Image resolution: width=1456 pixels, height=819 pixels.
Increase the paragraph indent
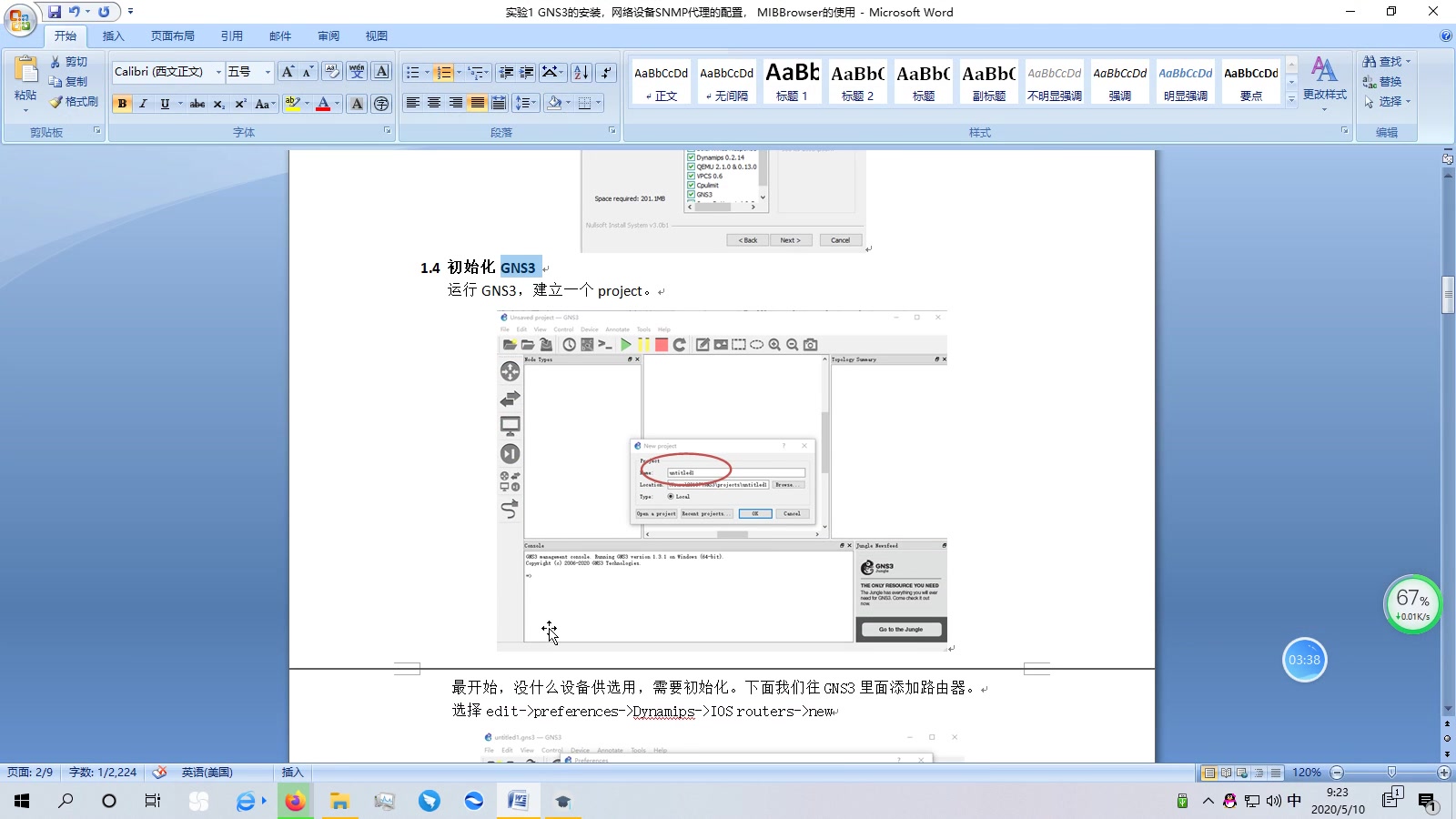click(x=527, y=72)
